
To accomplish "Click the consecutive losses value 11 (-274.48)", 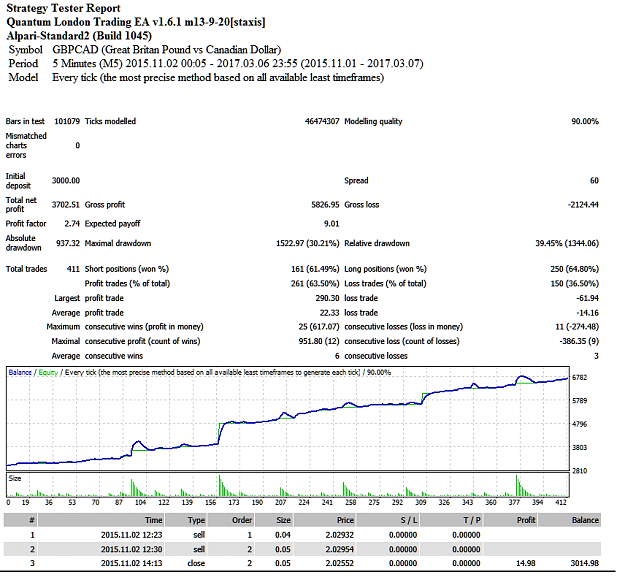I will click(x=577, y=327).
